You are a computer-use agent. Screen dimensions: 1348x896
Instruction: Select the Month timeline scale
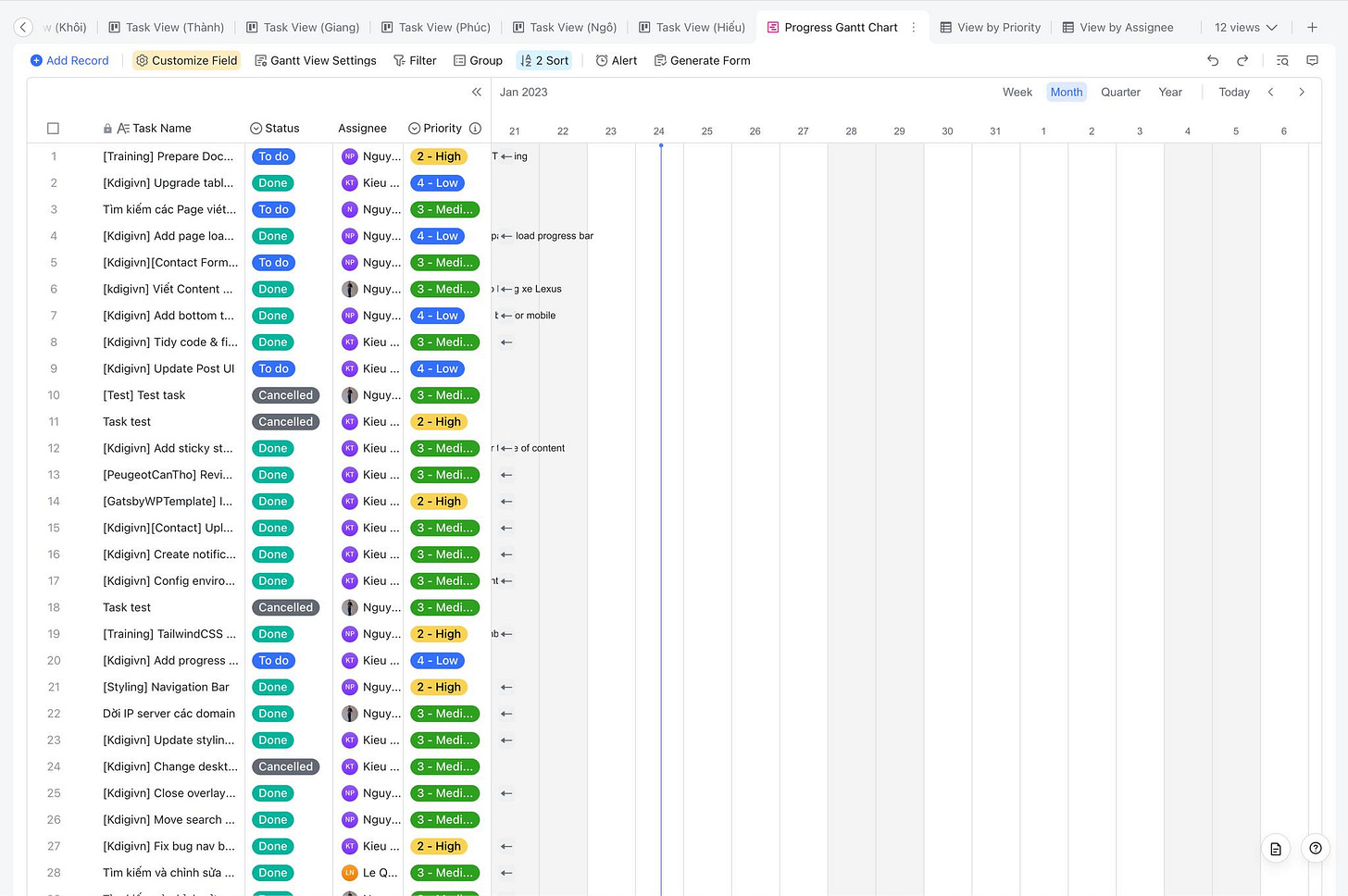pyautogui.click(x=1067, y=92)
